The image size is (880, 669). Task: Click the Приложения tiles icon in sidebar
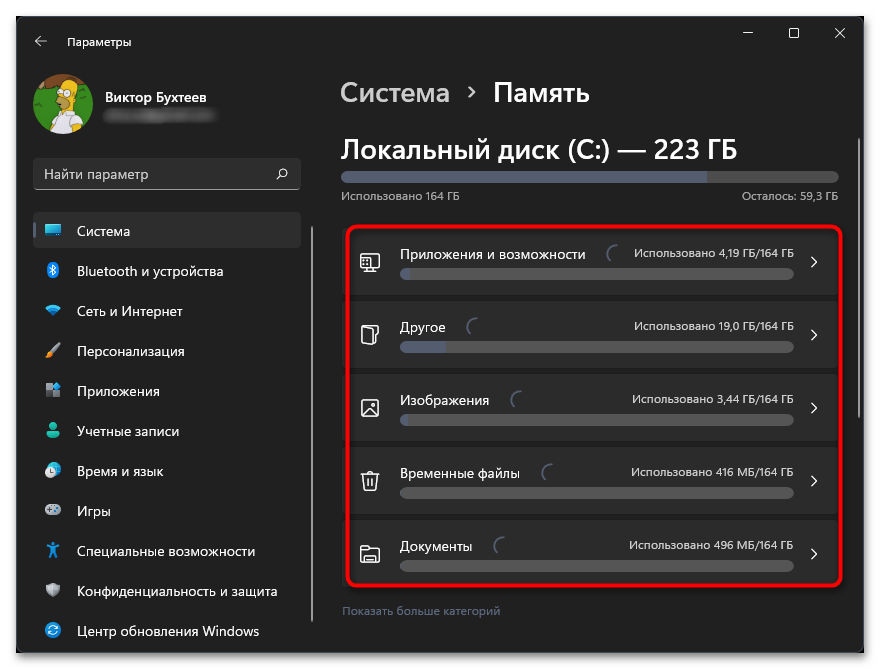pos(53,390)
